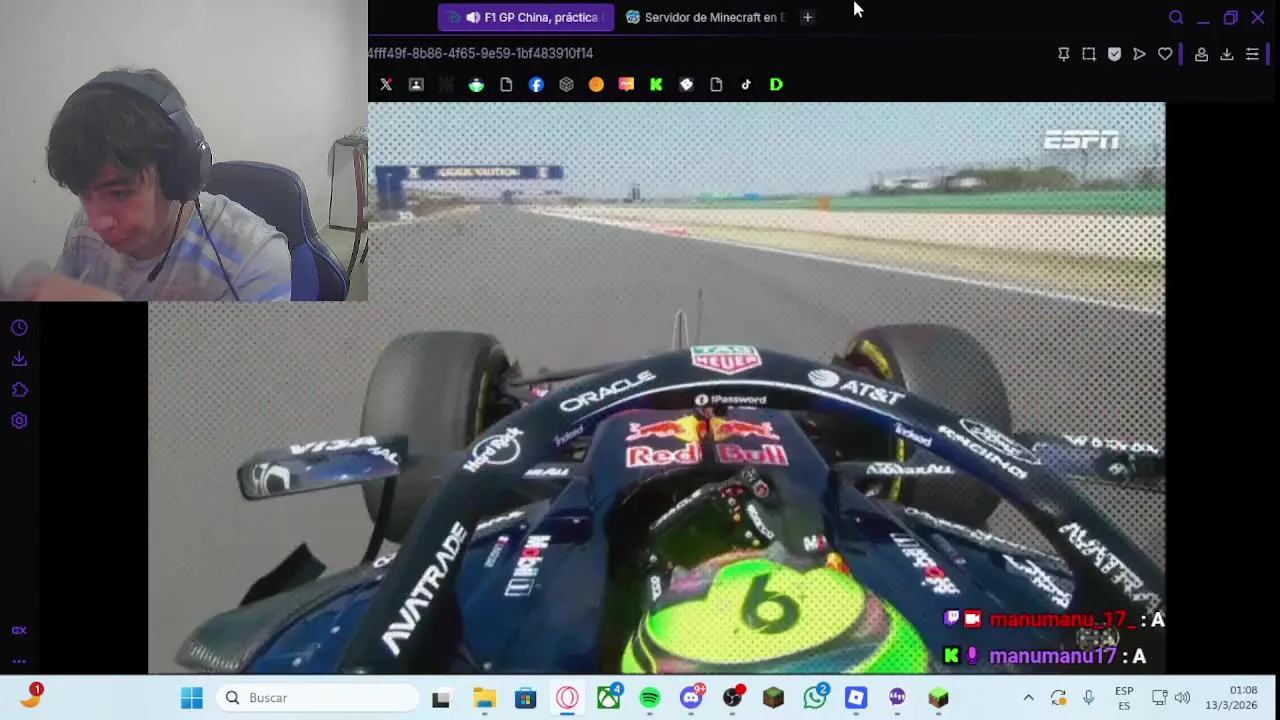Open the ad blocker shield icon
Viewport: 1280px width, 720px height.
[1114, 54]
